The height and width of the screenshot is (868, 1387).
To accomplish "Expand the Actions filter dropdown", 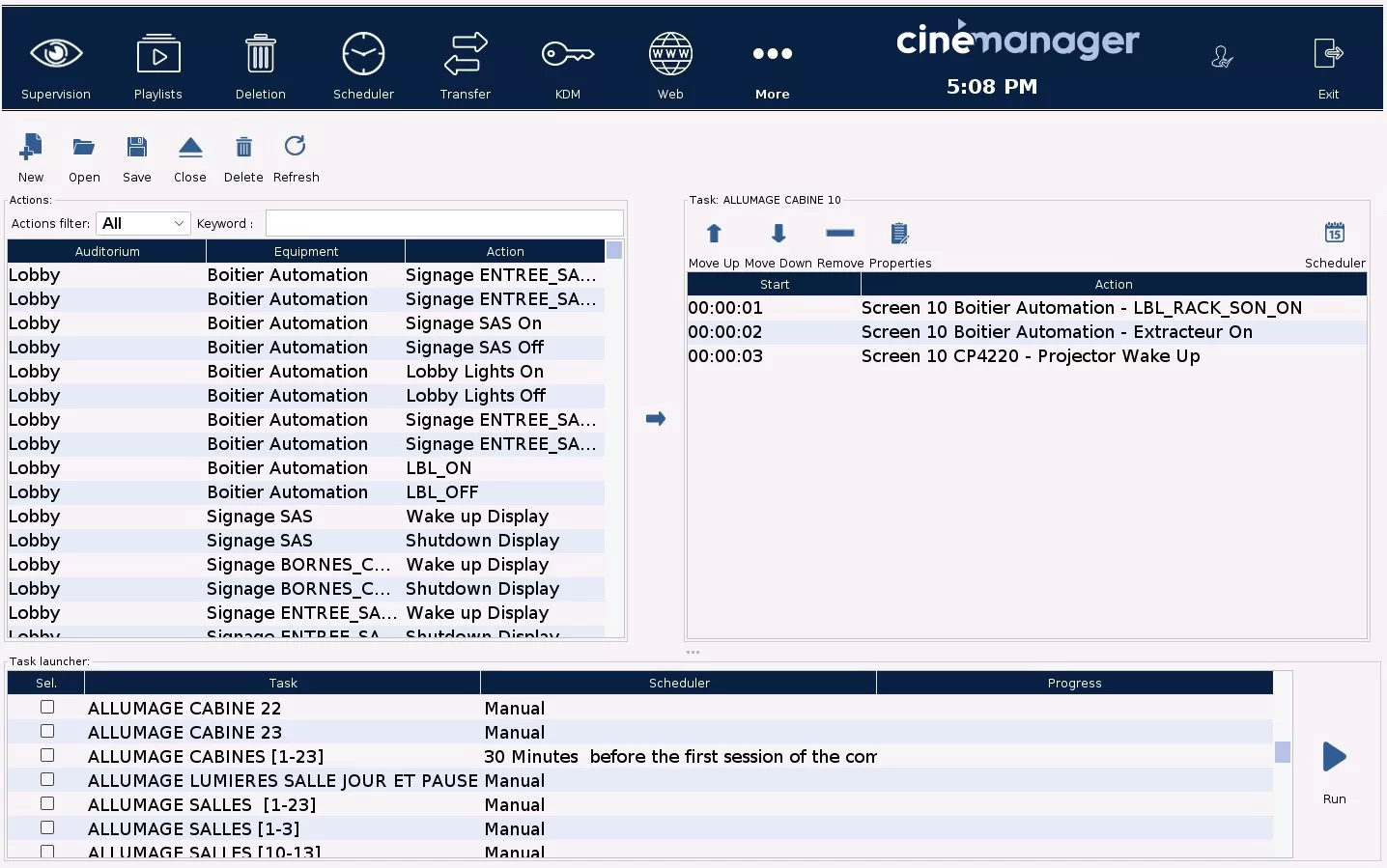I will tap(143, 223).
